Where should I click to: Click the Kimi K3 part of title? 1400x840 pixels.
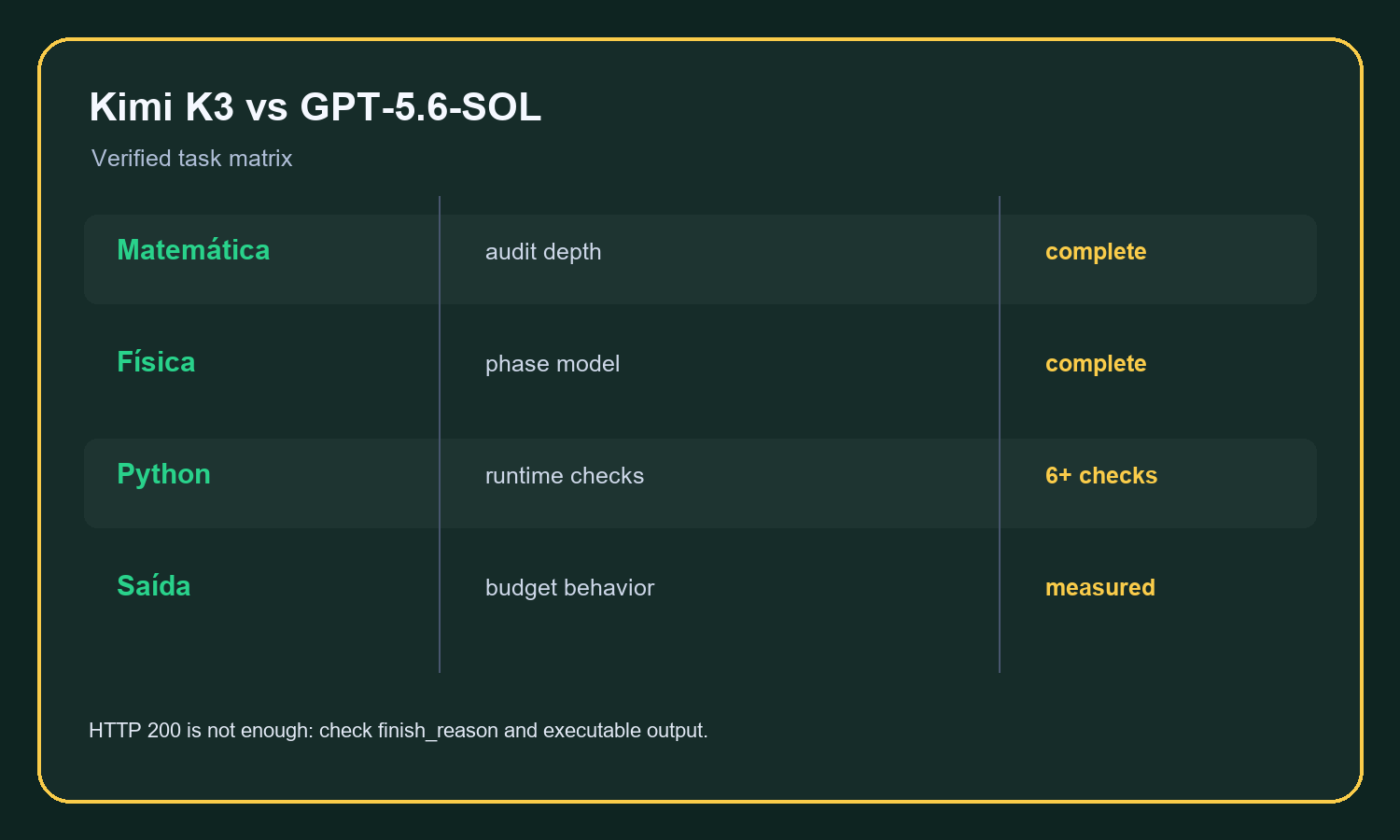point(161,107)
